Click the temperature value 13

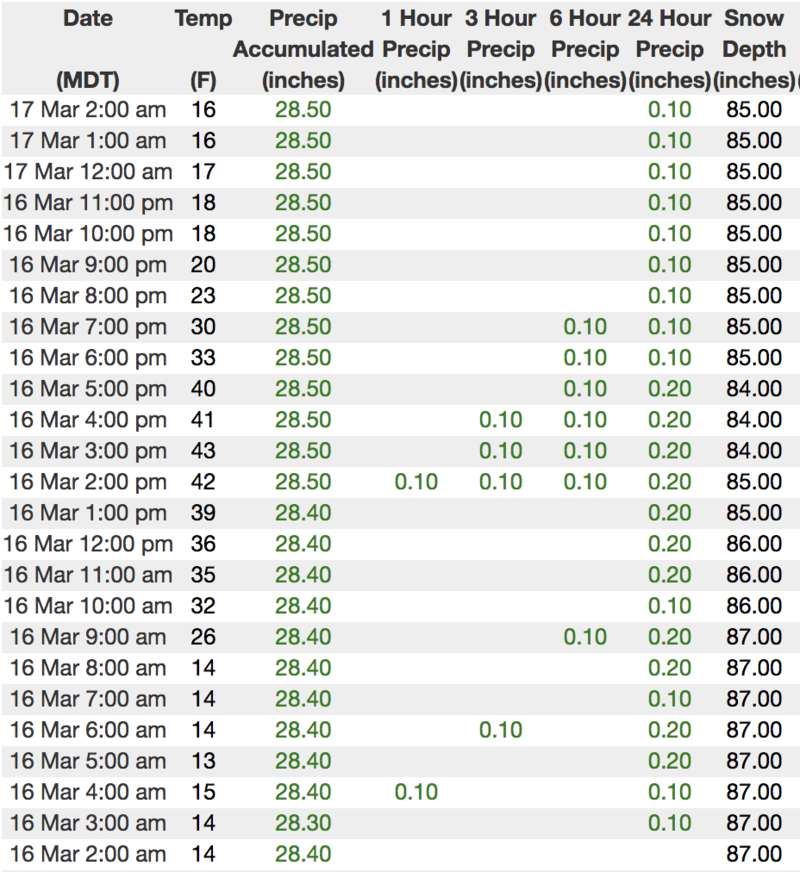tap(203, 761)
